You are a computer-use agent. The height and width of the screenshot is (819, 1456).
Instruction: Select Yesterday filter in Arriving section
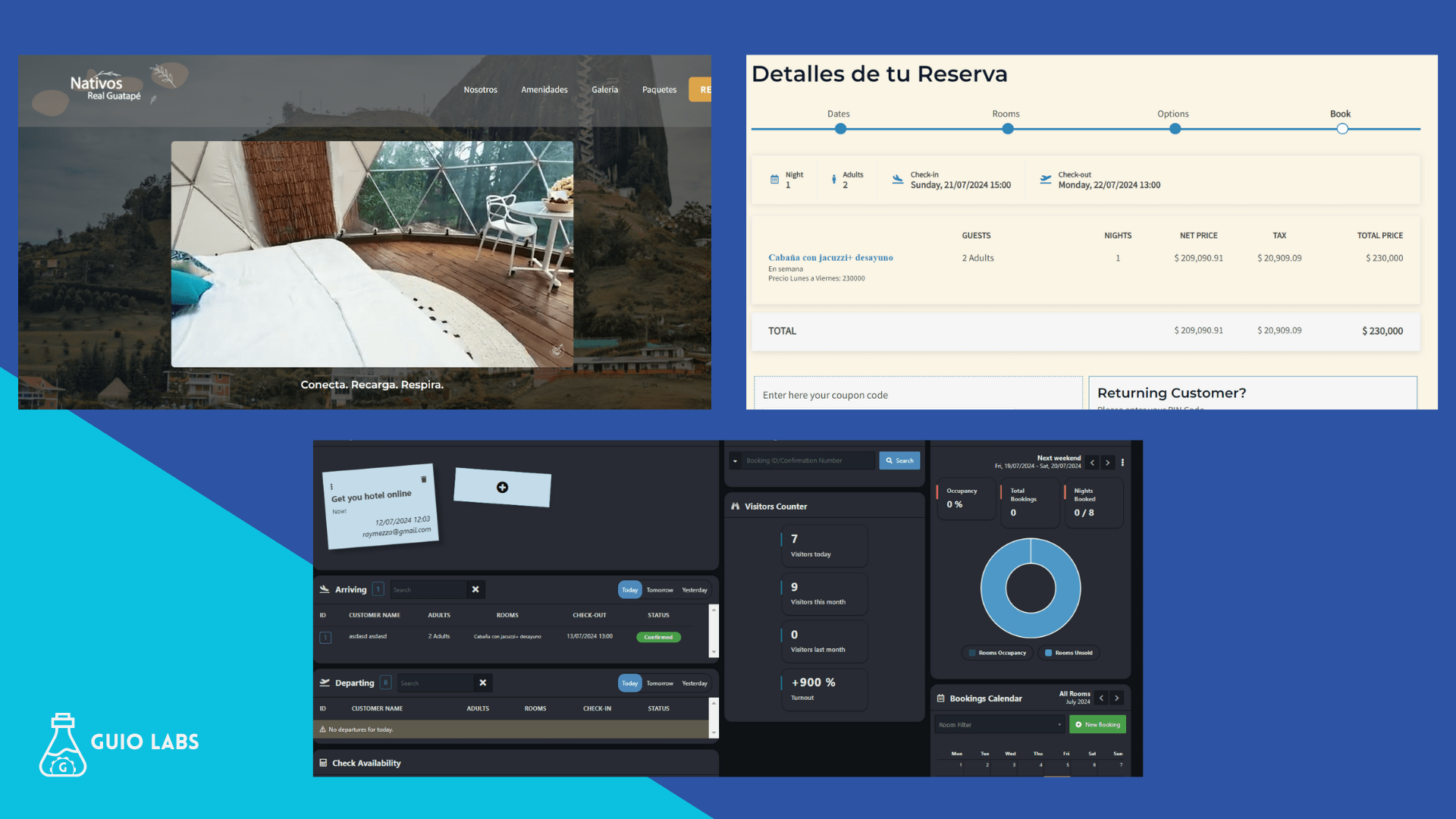[x=695, y=590]
